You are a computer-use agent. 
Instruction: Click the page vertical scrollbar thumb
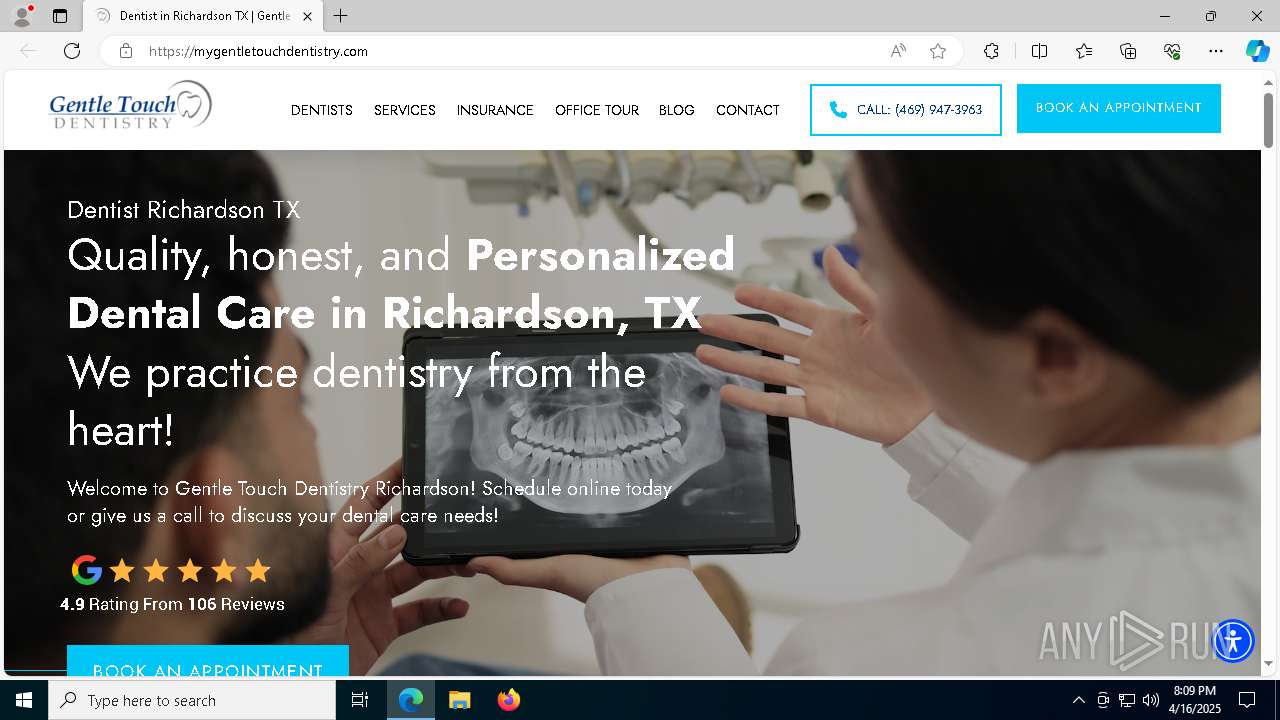pyautogui.click(x=1268, y=120)
